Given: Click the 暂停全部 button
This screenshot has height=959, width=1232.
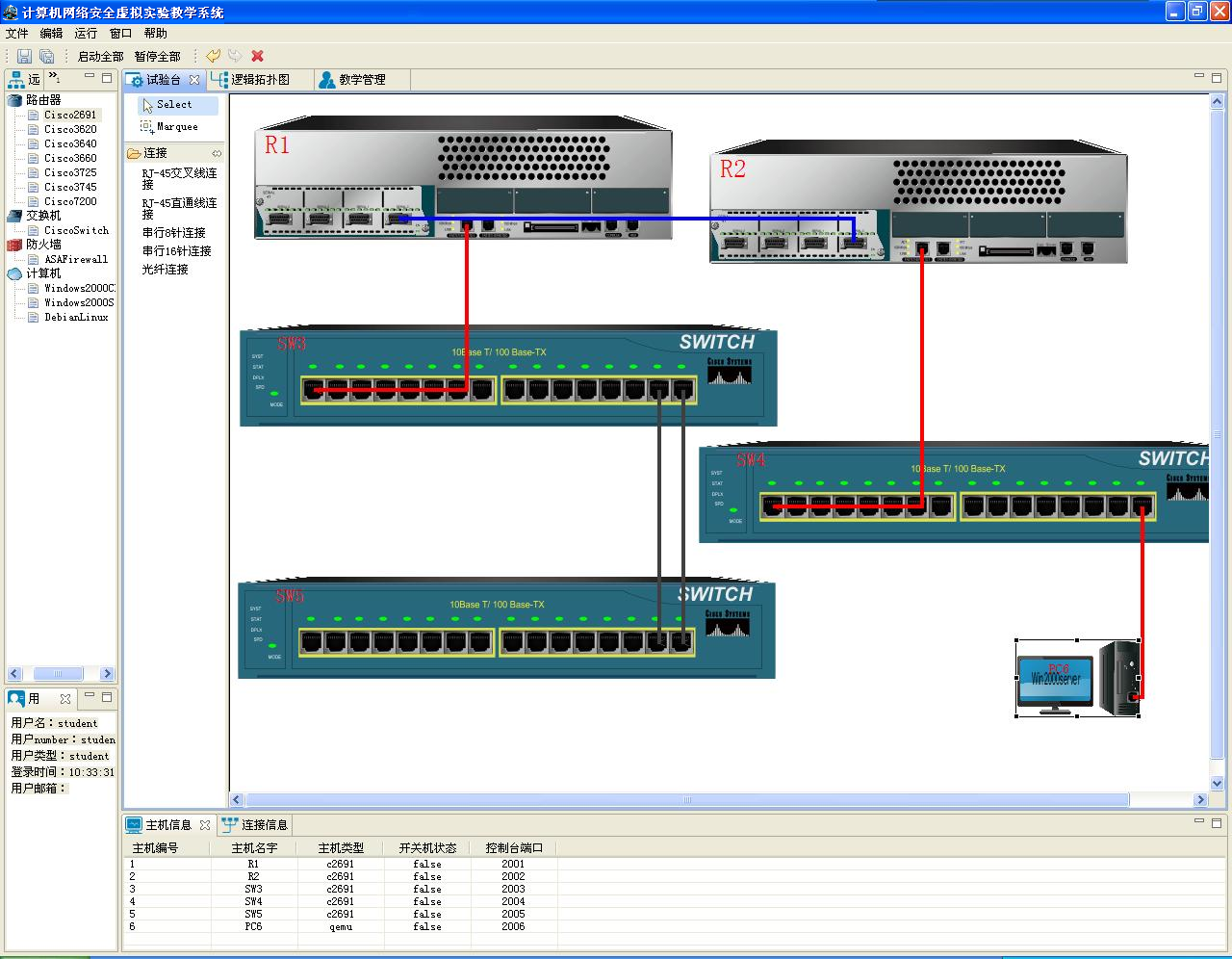Looking at the screenshot, I should pos(158,56).
